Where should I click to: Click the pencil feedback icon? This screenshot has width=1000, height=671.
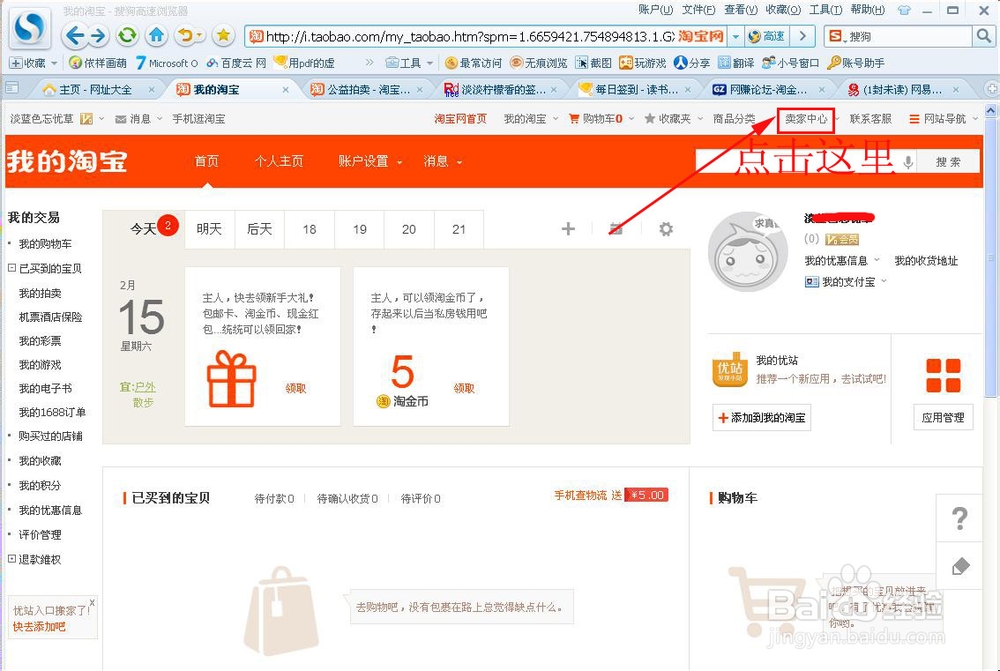(x=960, y=566)
